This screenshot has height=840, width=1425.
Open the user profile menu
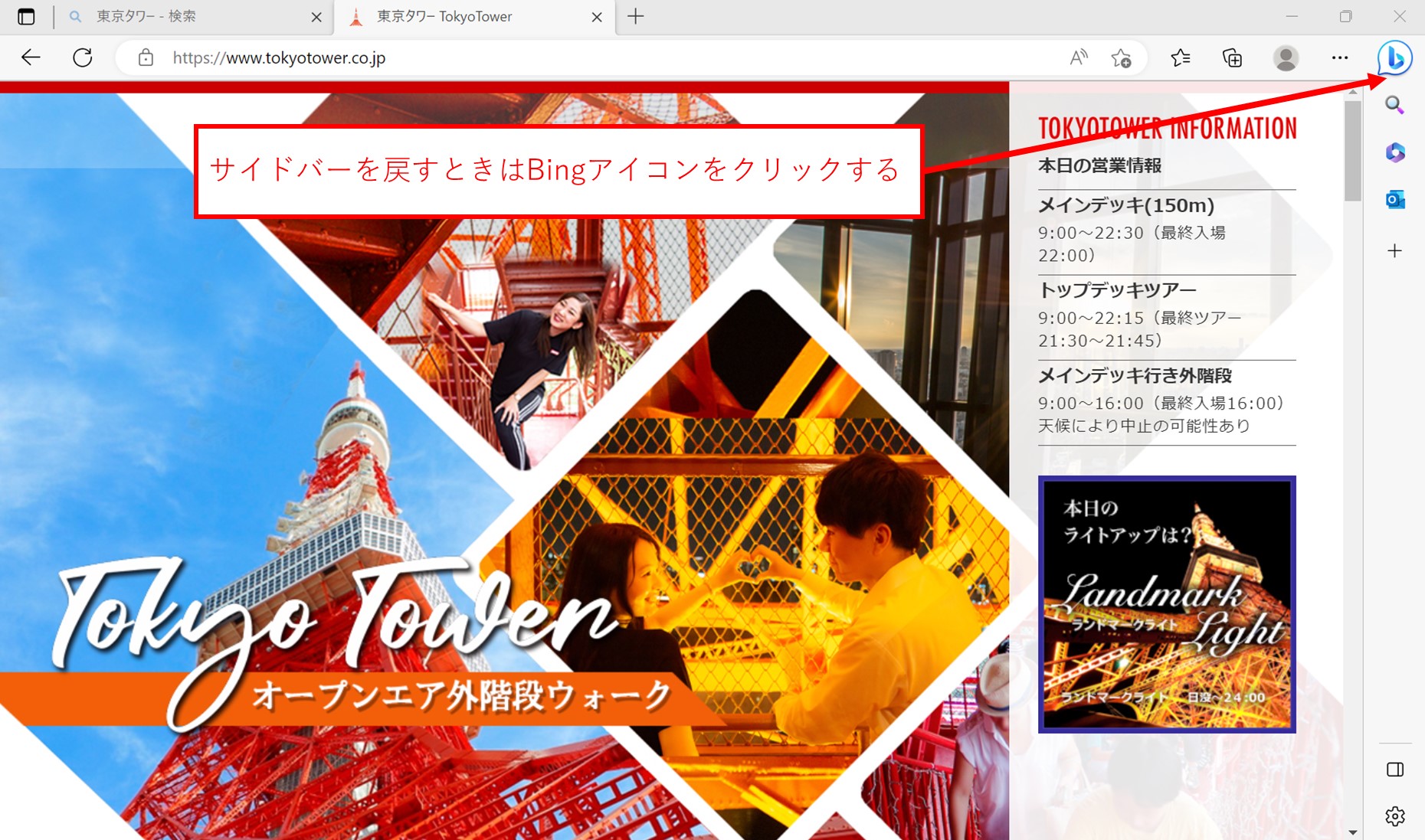[x=1286, y=57]
